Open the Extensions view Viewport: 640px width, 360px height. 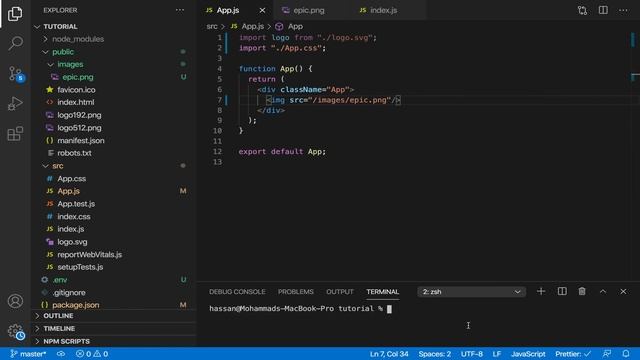pyautogui.click(x=15, y=133)
